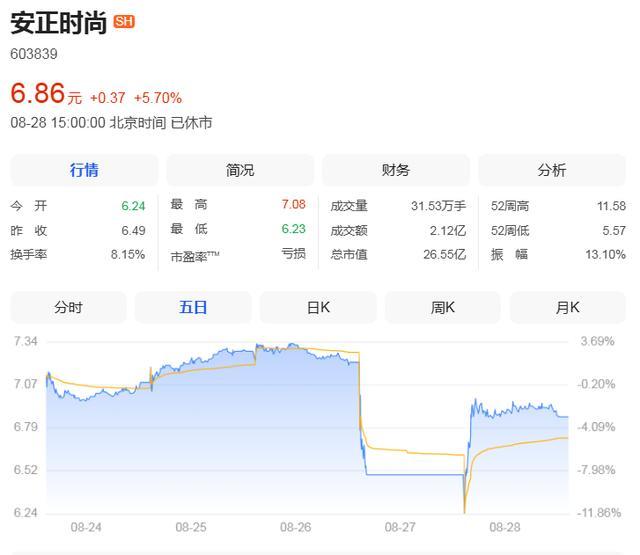
Task: Open the 简况 tab
Action: [240, 170]
